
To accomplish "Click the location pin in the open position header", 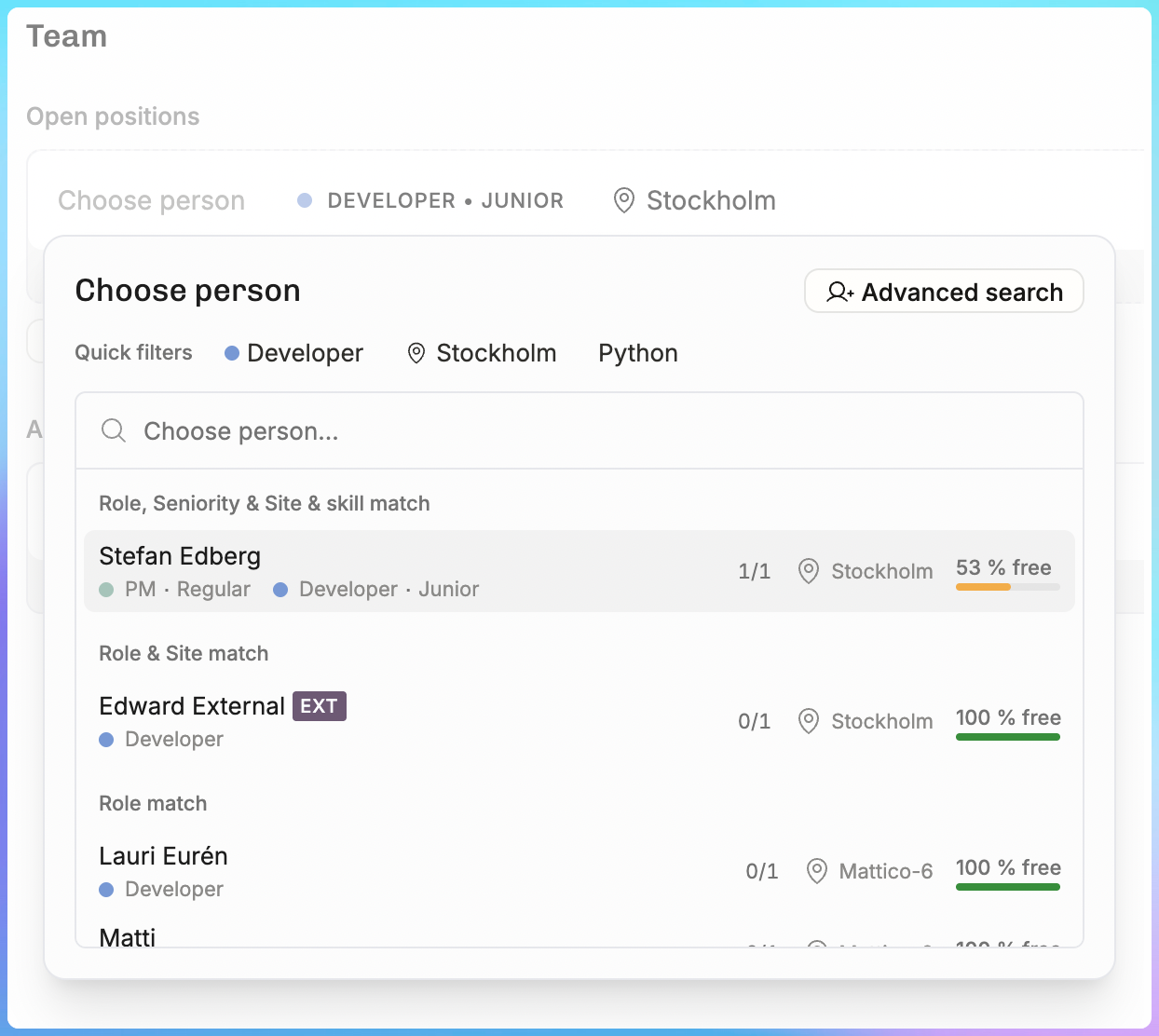I will click(624, 200).
